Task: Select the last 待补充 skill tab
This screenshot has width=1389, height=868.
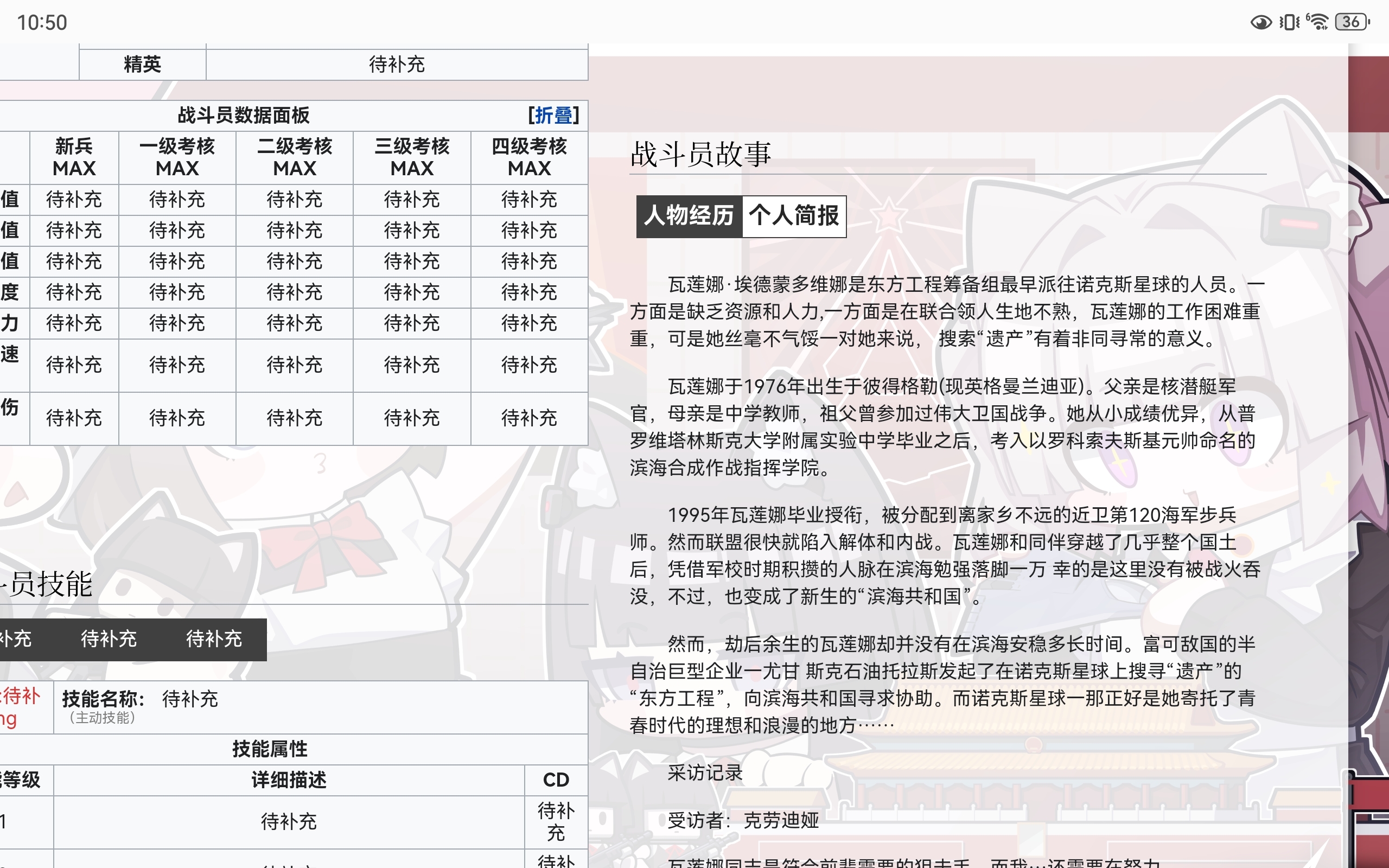Action: (x=214, y=639)
